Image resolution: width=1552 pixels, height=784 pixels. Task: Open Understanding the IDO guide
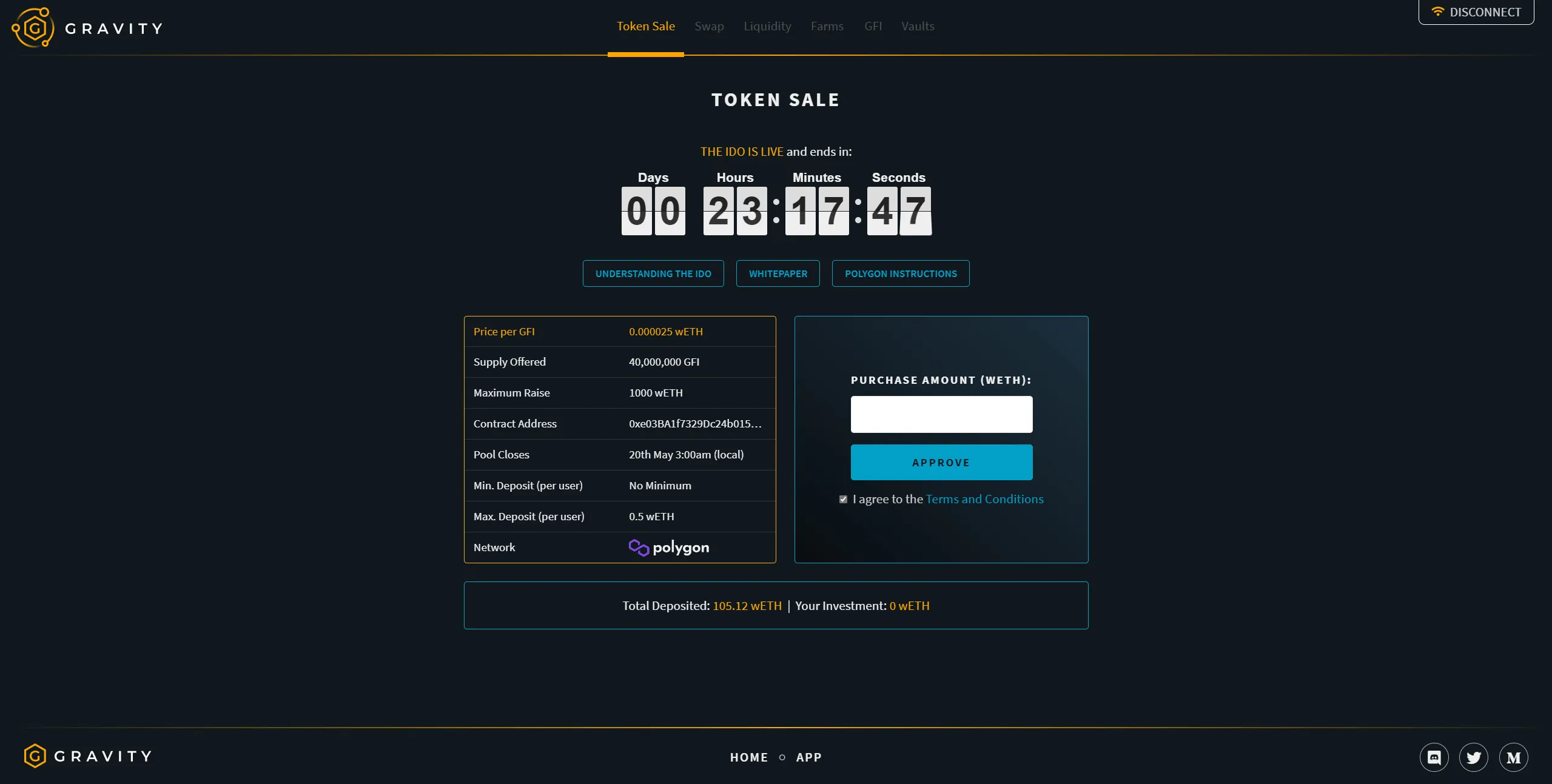[x=653, y=273]
